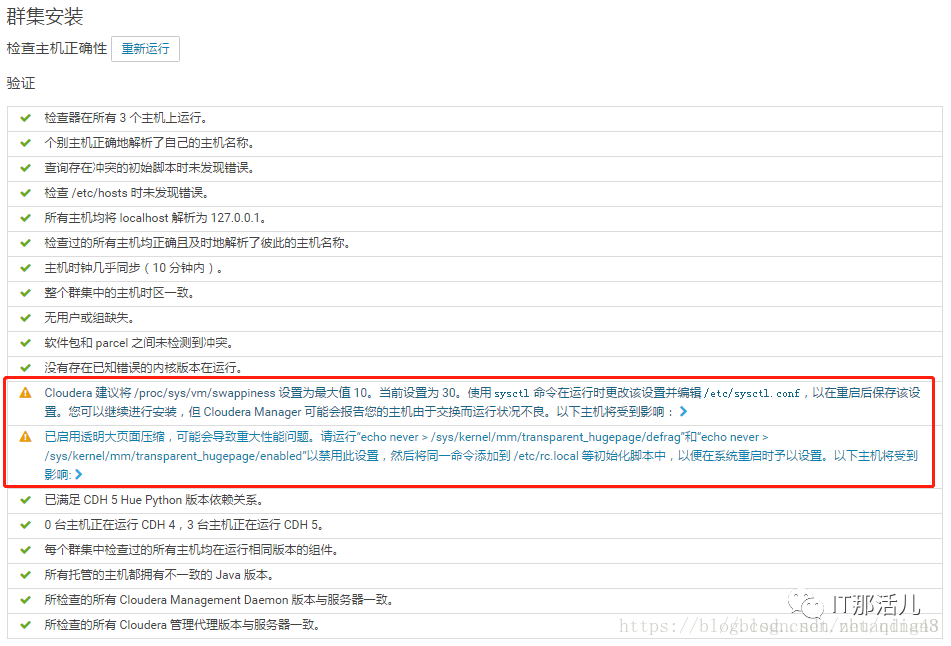Click warning icon beside swappiness message
This screenshot has width=951, height=646.
click(25, 393)
